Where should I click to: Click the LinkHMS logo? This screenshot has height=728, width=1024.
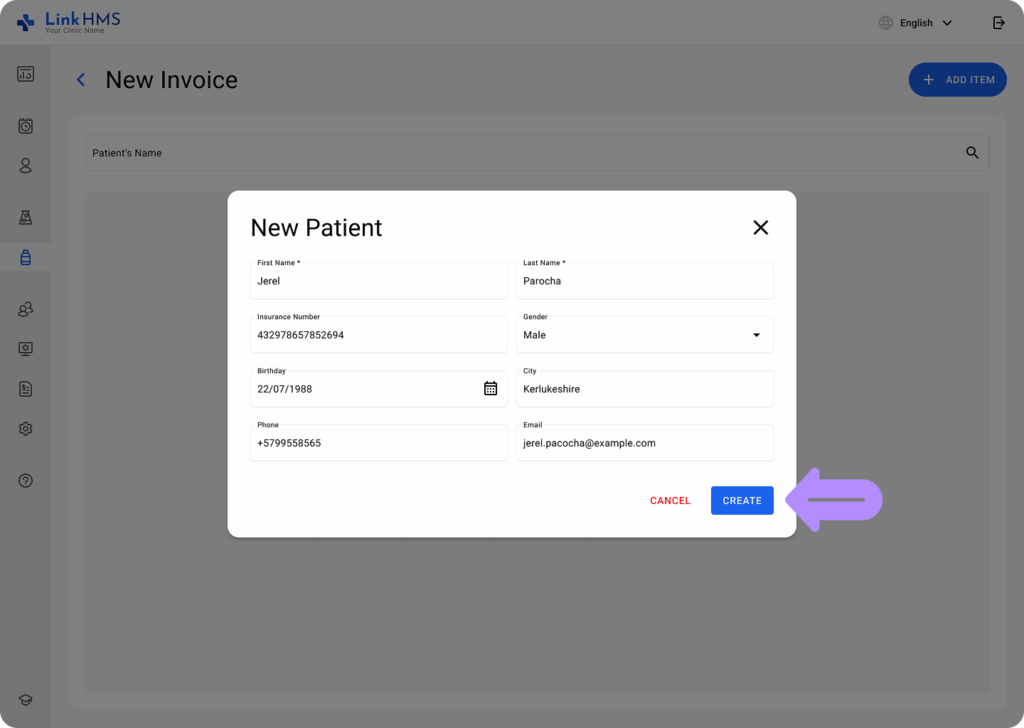pos(69,23)
